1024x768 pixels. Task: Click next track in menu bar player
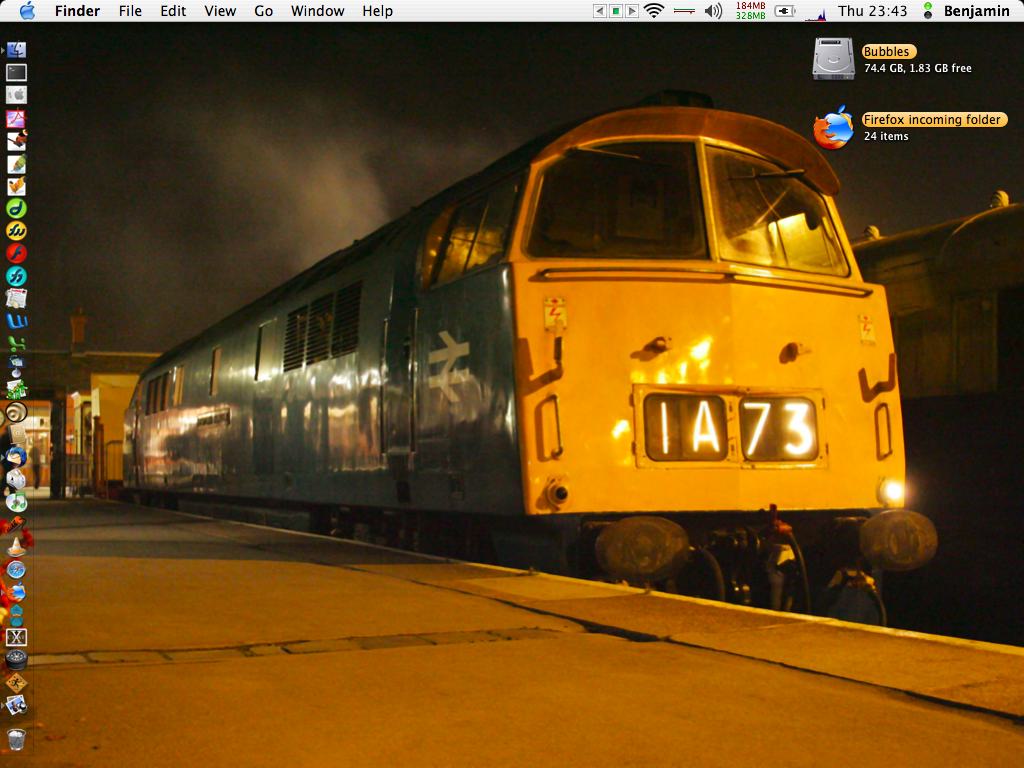pos(632,11)
